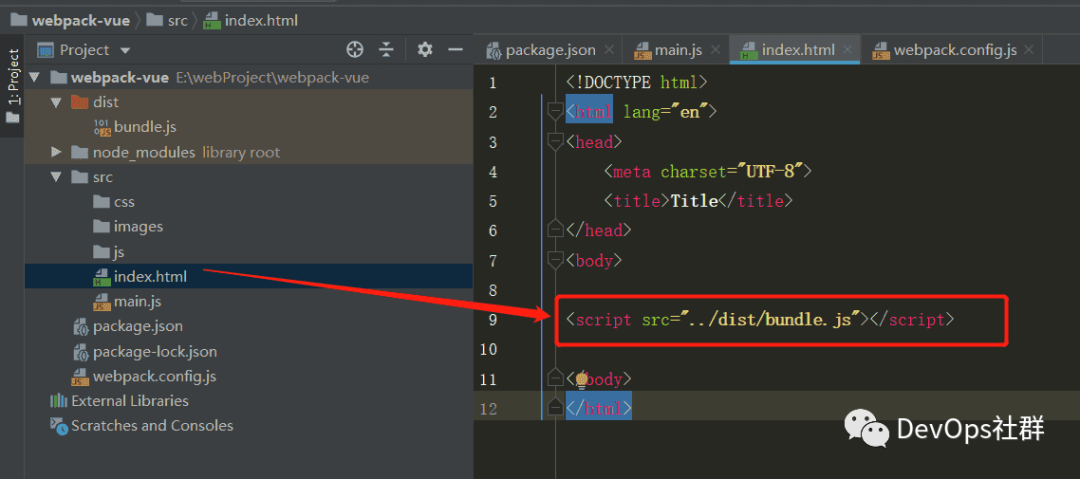This screenshot has width=1080, height=479.
Task: Click the meta charset line text
Action: pos(708,172)
